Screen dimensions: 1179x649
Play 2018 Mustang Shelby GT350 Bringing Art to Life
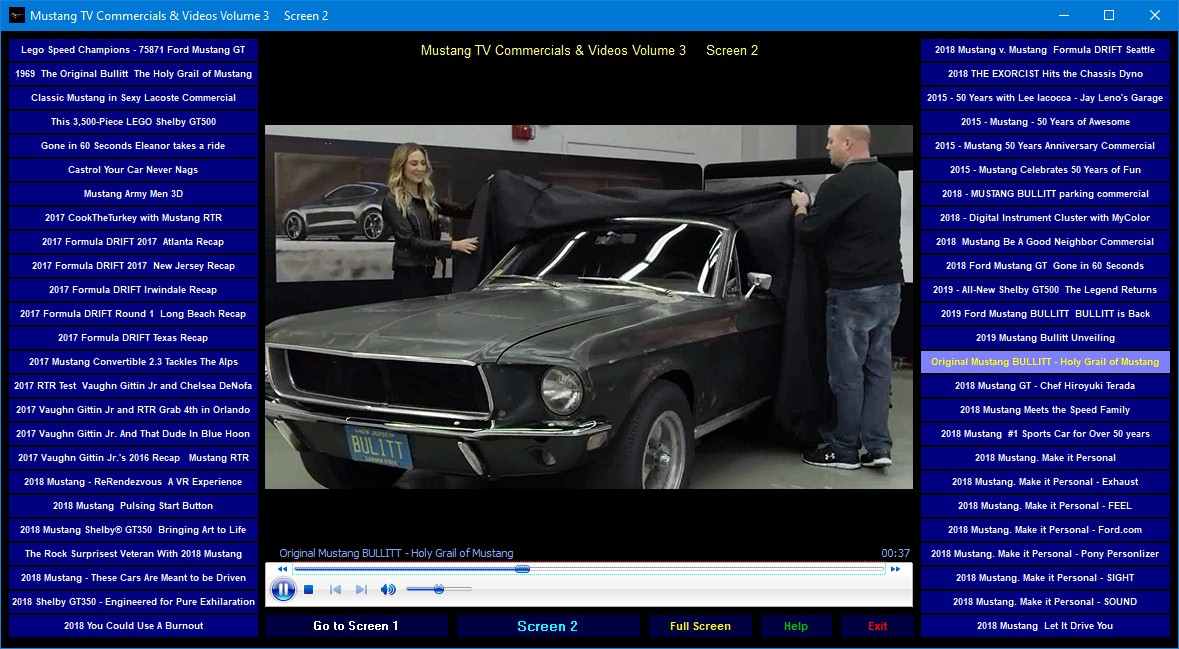pos(133,530)
